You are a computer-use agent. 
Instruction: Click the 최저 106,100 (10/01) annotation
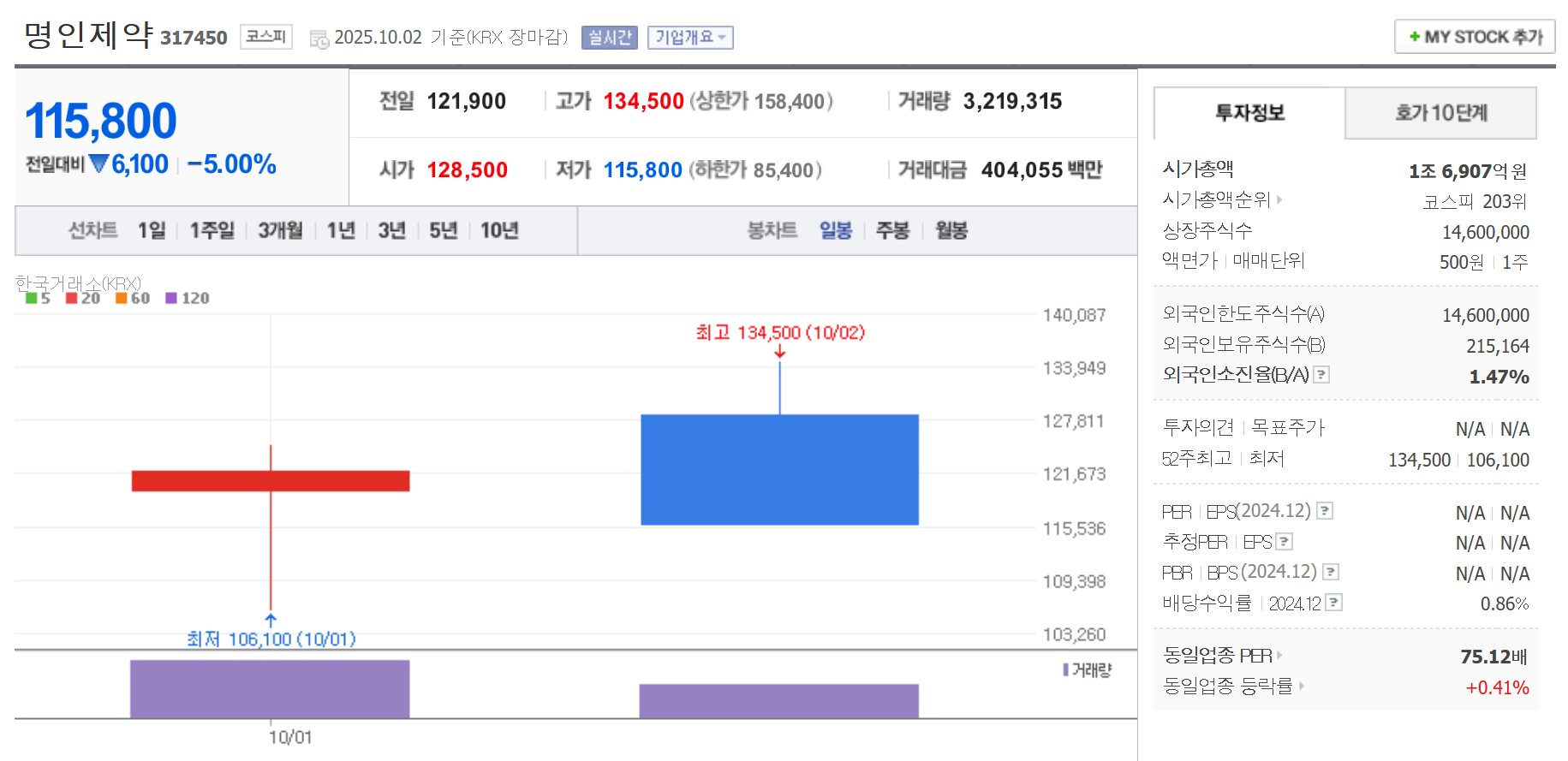pyautogui.click(x=271, y=639)
